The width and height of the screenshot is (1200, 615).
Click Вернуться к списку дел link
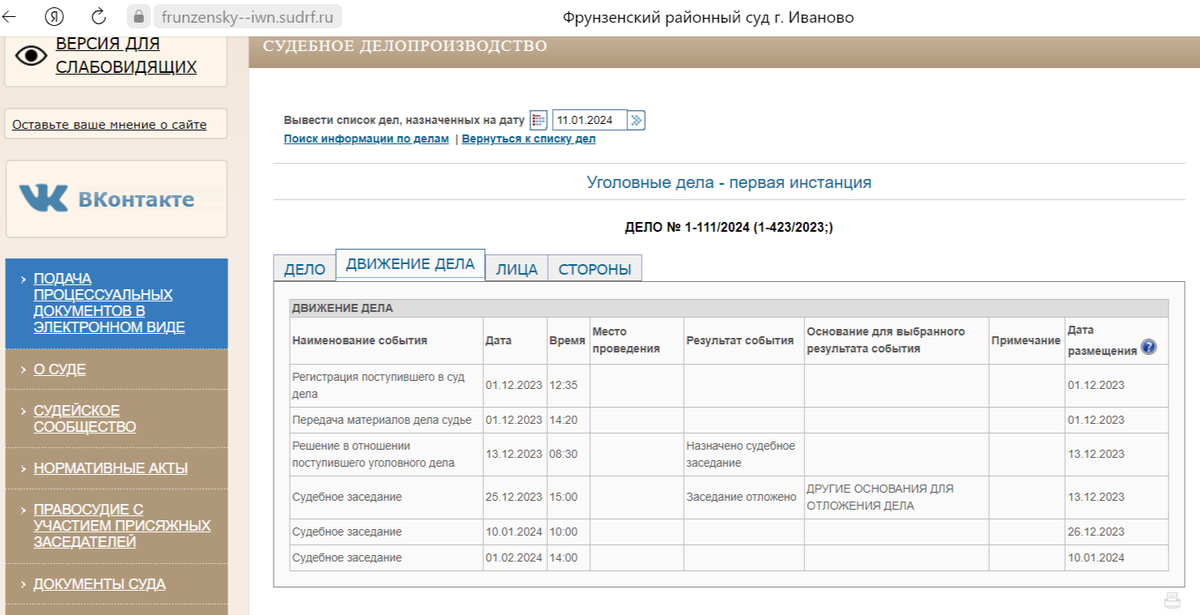click(x=528, y=139)
